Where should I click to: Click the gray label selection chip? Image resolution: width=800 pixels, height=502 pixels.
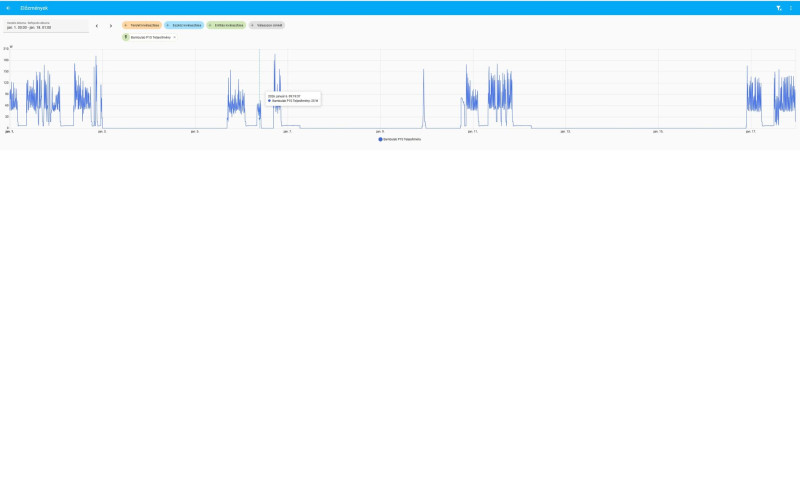267,25
